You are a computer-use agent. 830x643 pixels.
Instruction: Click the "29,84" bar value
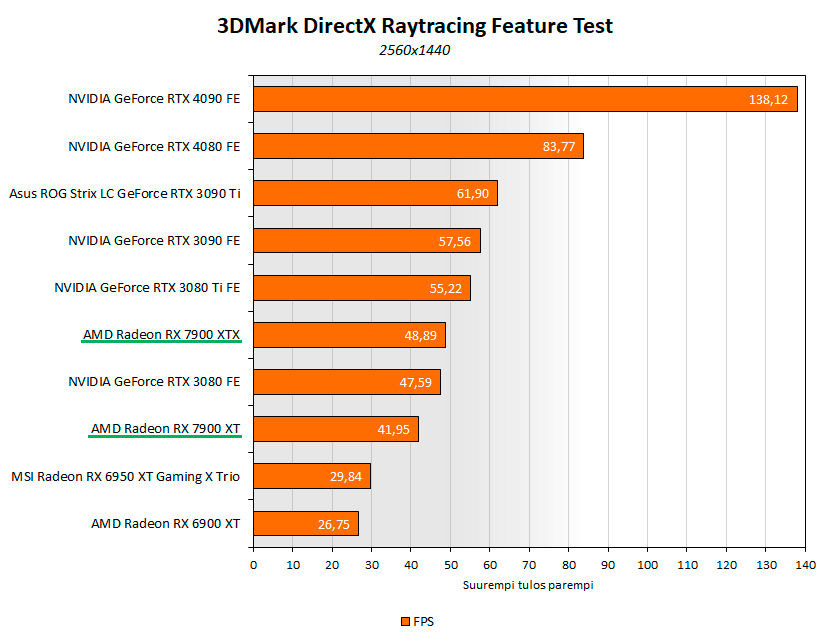[x=346, y=477]
